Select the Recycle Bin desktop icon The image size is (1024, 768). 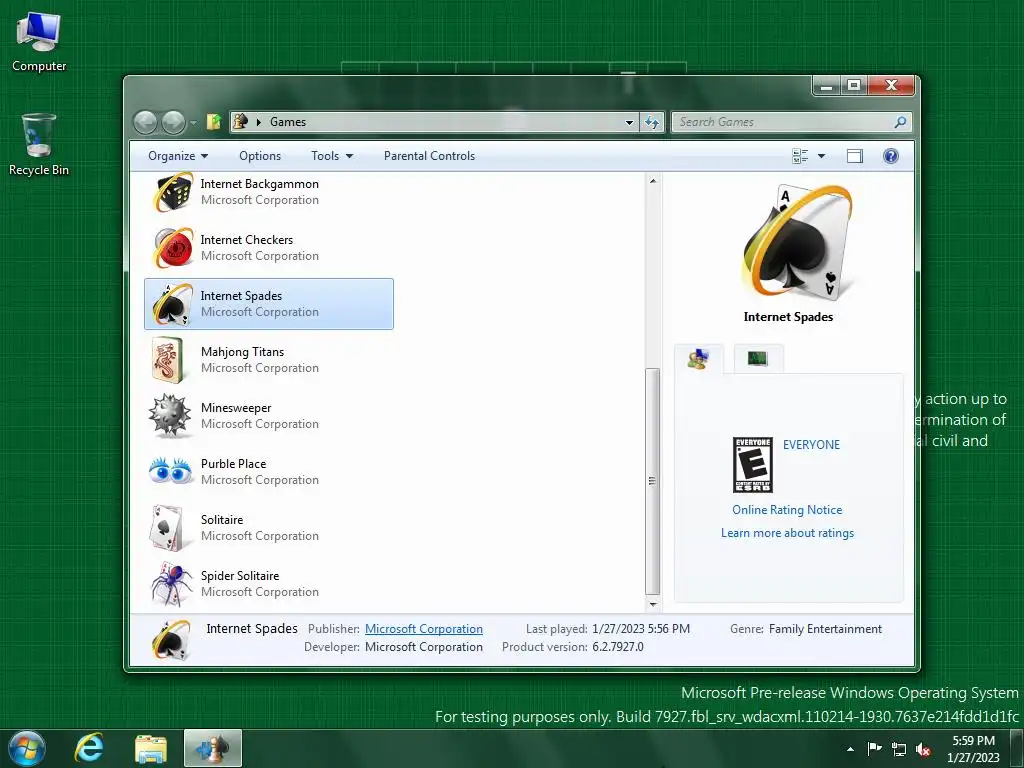tap(39, 145)
